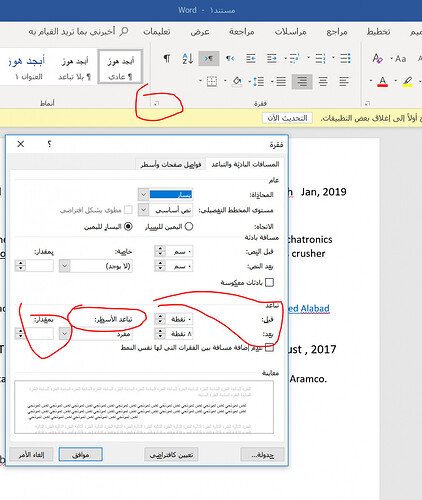
Task: Open the special indent (لا يوجد) dropdown
Action: 65,266
